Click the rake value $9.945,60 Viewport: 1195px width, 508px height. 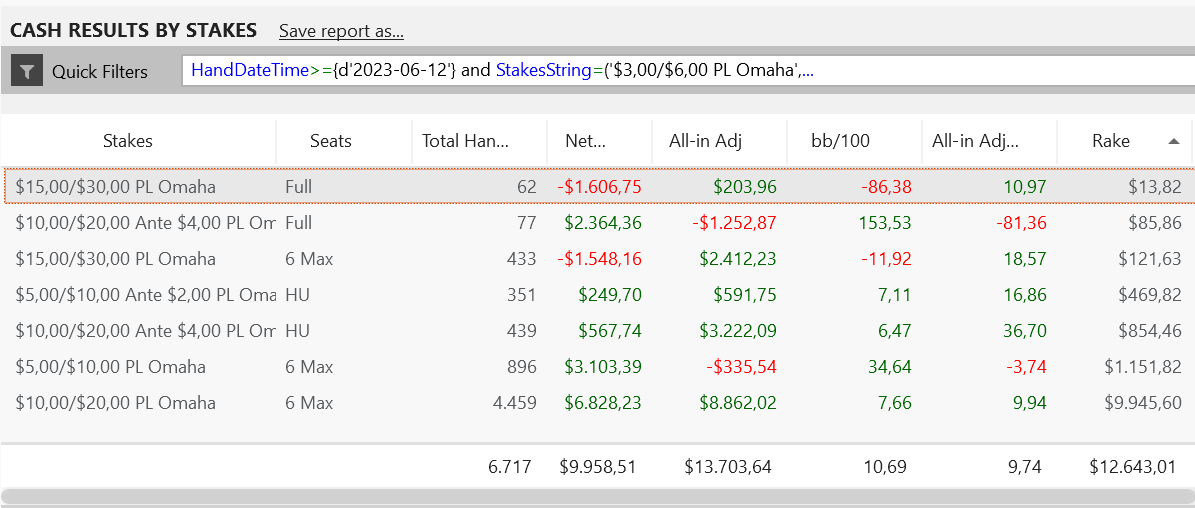[x=1144, y=403]
